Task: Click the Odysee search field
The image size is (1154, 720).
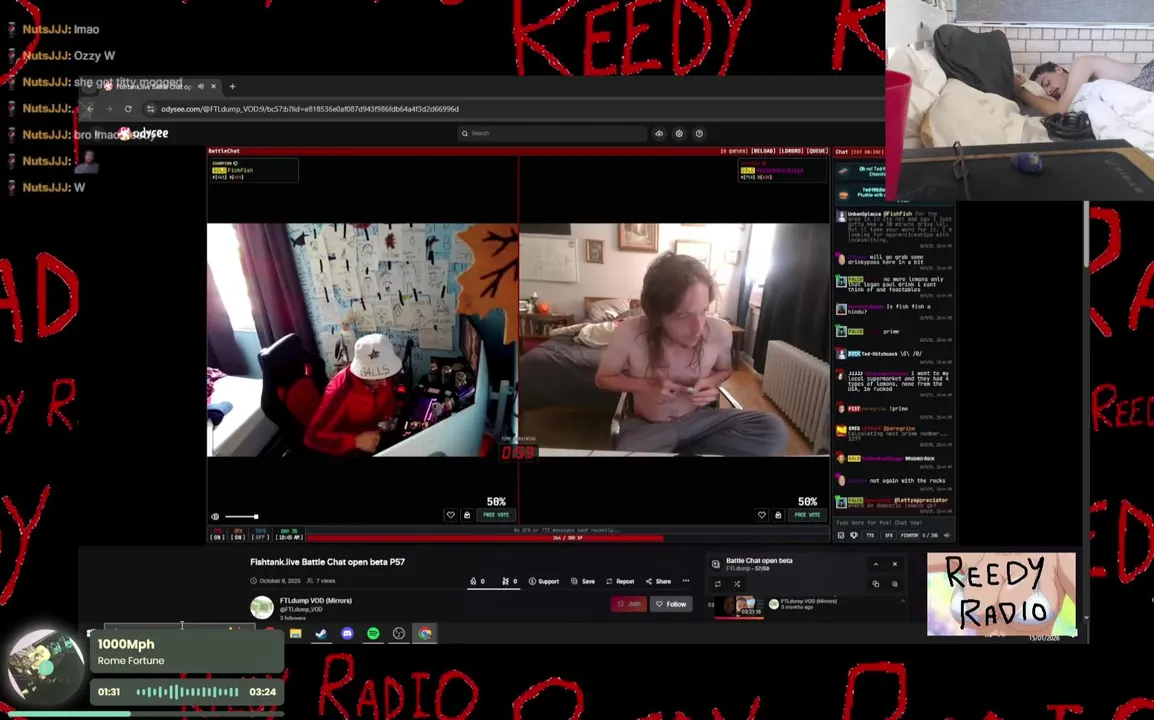Action: [552, 133]
